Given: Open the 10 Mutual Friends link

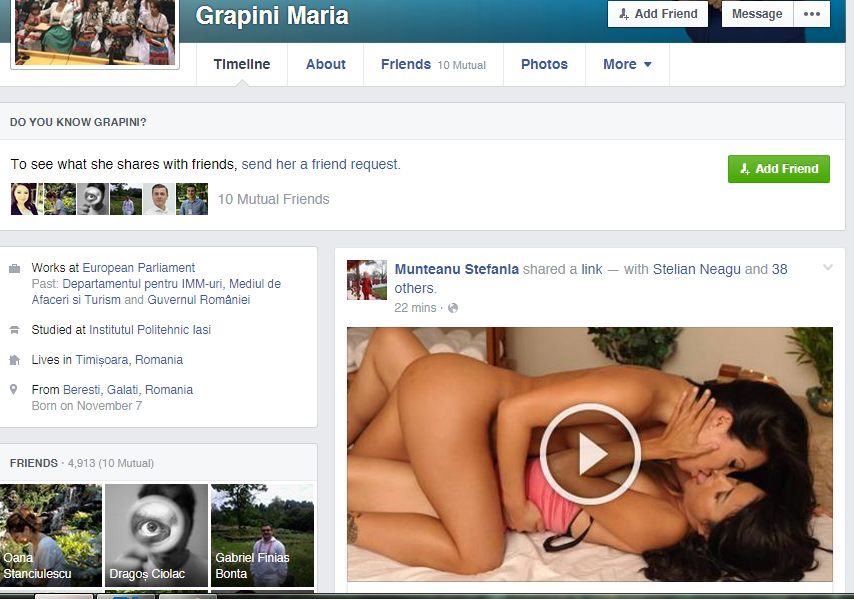Looking at the screenshot, I should click(x=273, y=199).
